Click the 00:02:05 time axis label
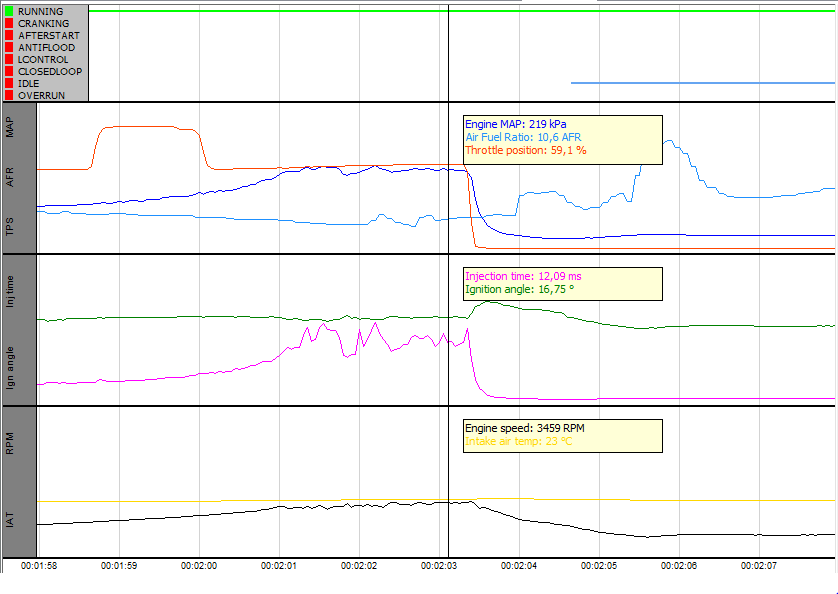 [x=598, y=565]
